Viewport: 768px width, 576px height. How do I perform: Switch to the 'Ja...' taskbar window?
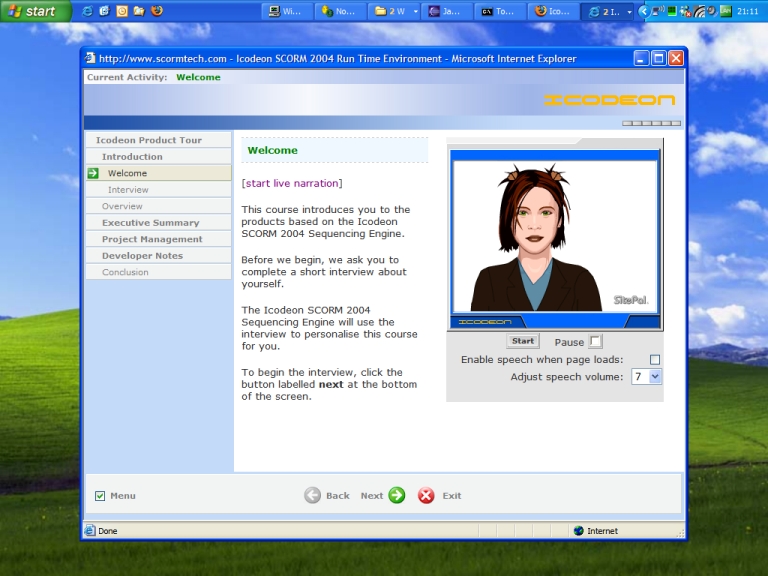[447, 11]
